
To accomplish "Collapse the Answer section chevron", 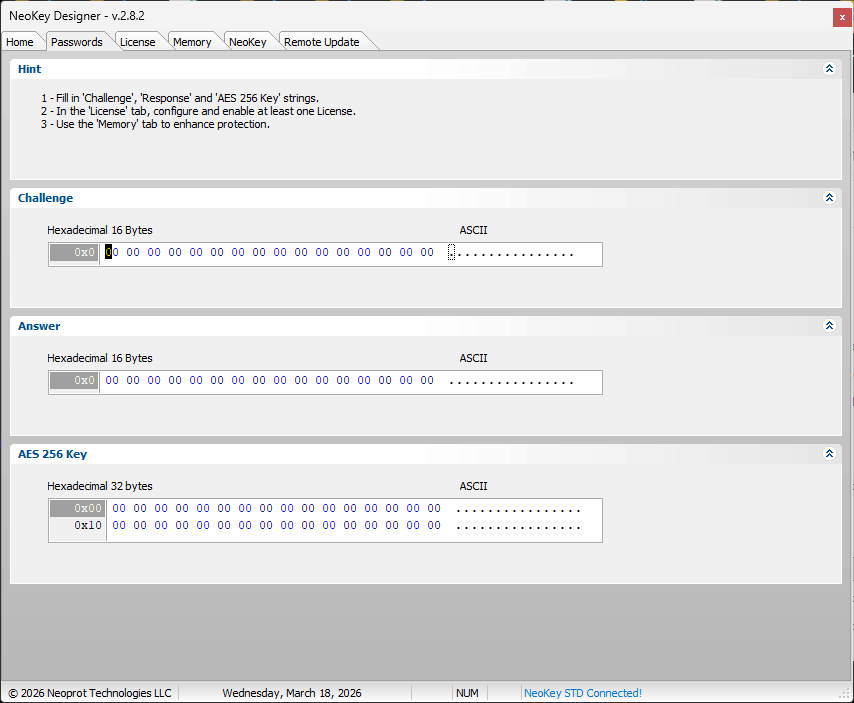I will tap(828, 326).
